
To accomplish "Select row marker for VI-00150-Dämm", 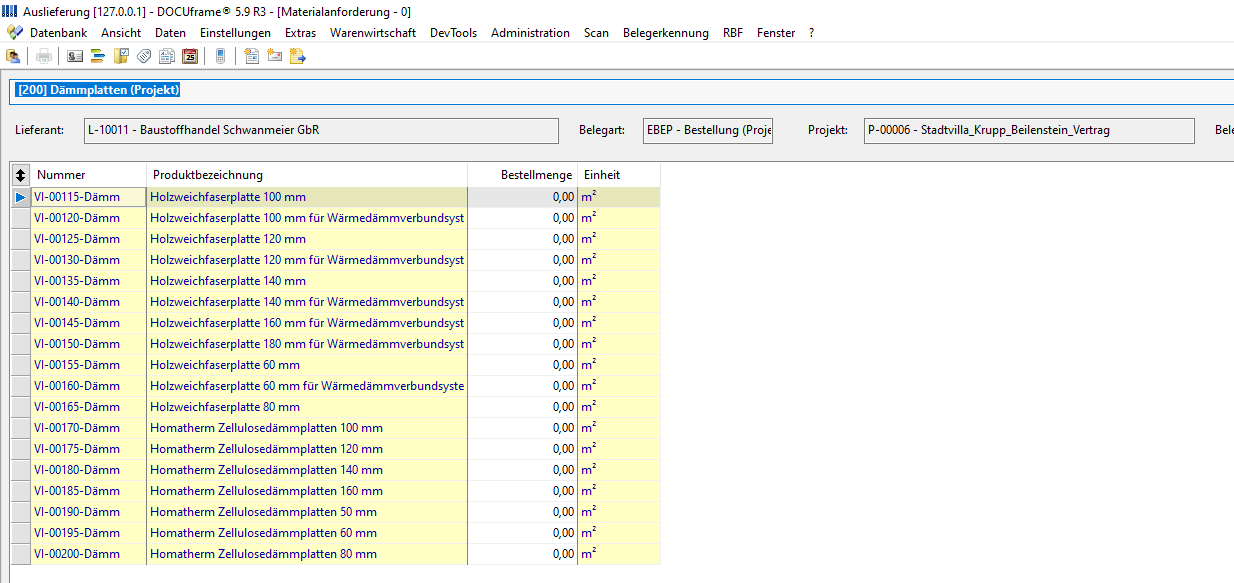I will pyautogui.click(x=21, y=344).
